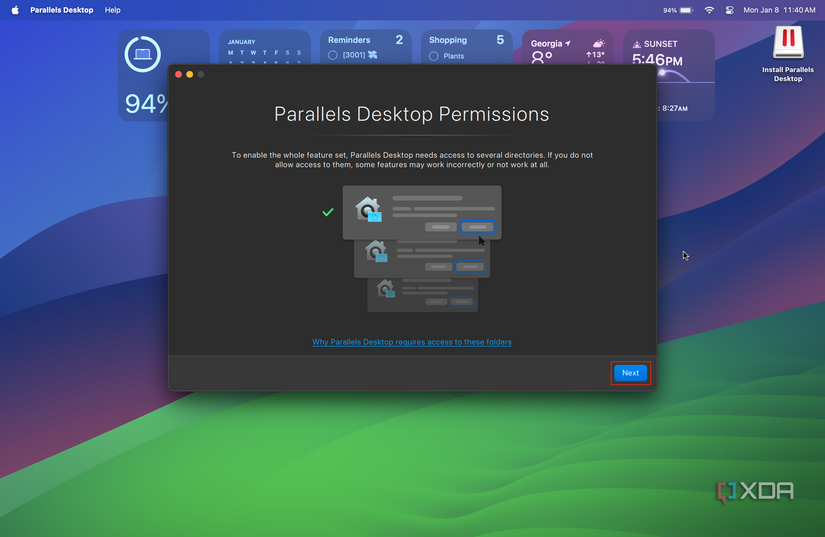Open Control Center from menu bar
Image resolution: width=825 pixels, height=537 pixels.
[x=729, y=10]
